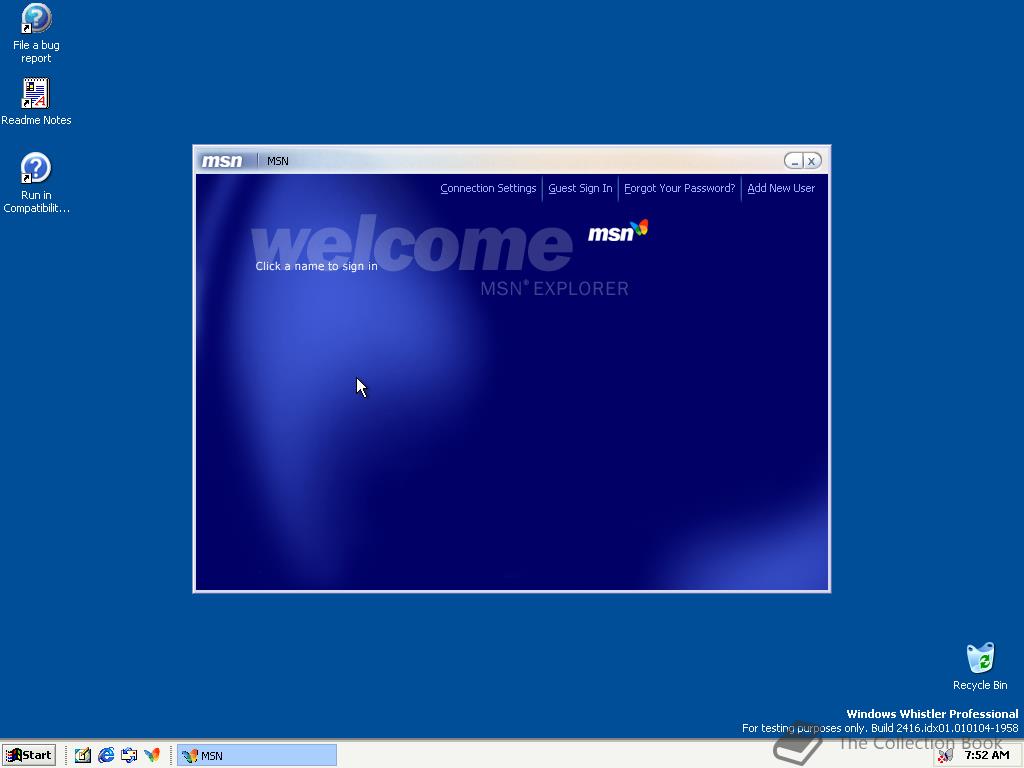Click the msn butterfly logo beside welcome
This screenshot has width=1024, height=768.
(618, 231)
